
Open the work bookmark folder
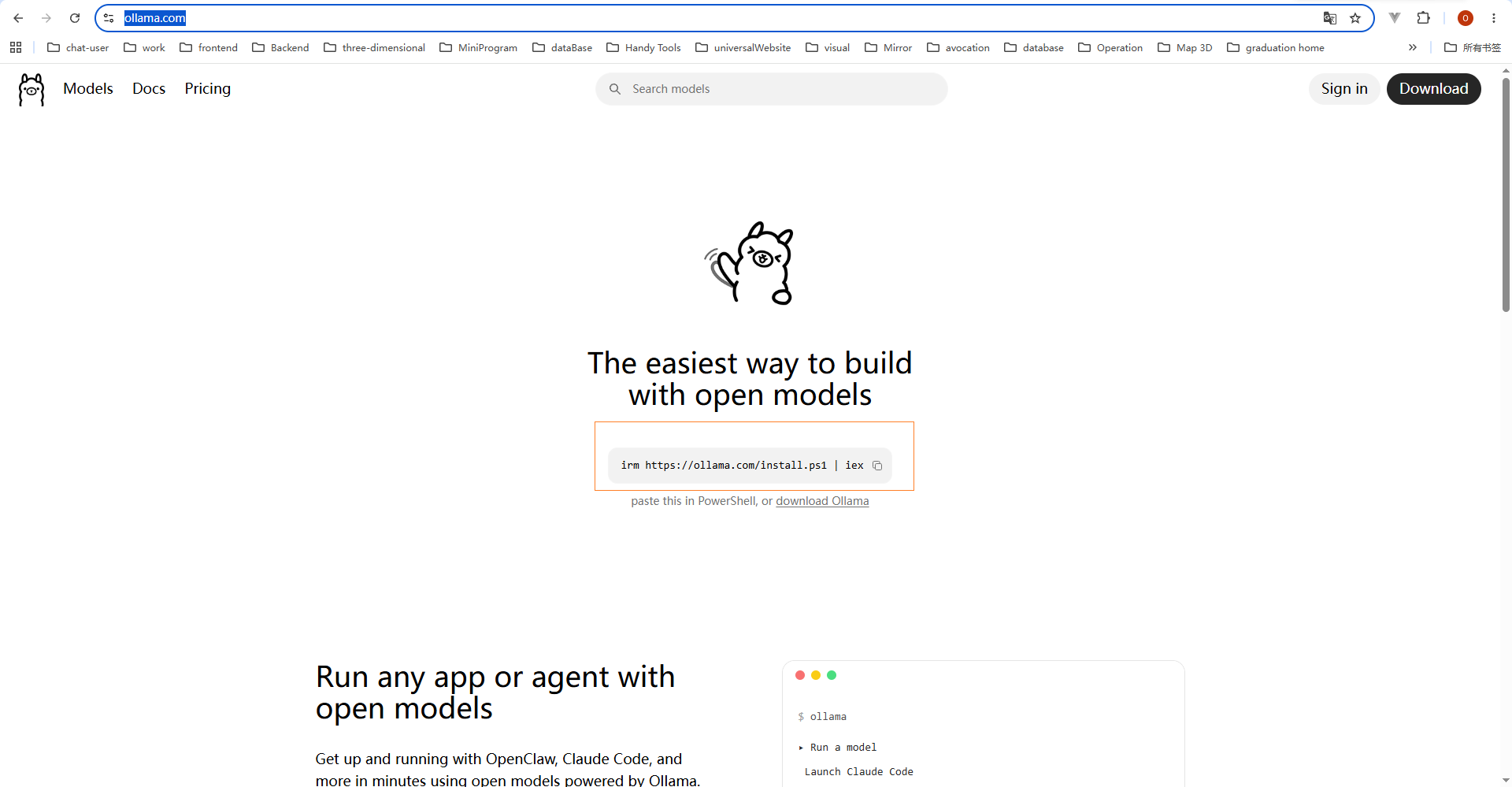tap(144, 47)
